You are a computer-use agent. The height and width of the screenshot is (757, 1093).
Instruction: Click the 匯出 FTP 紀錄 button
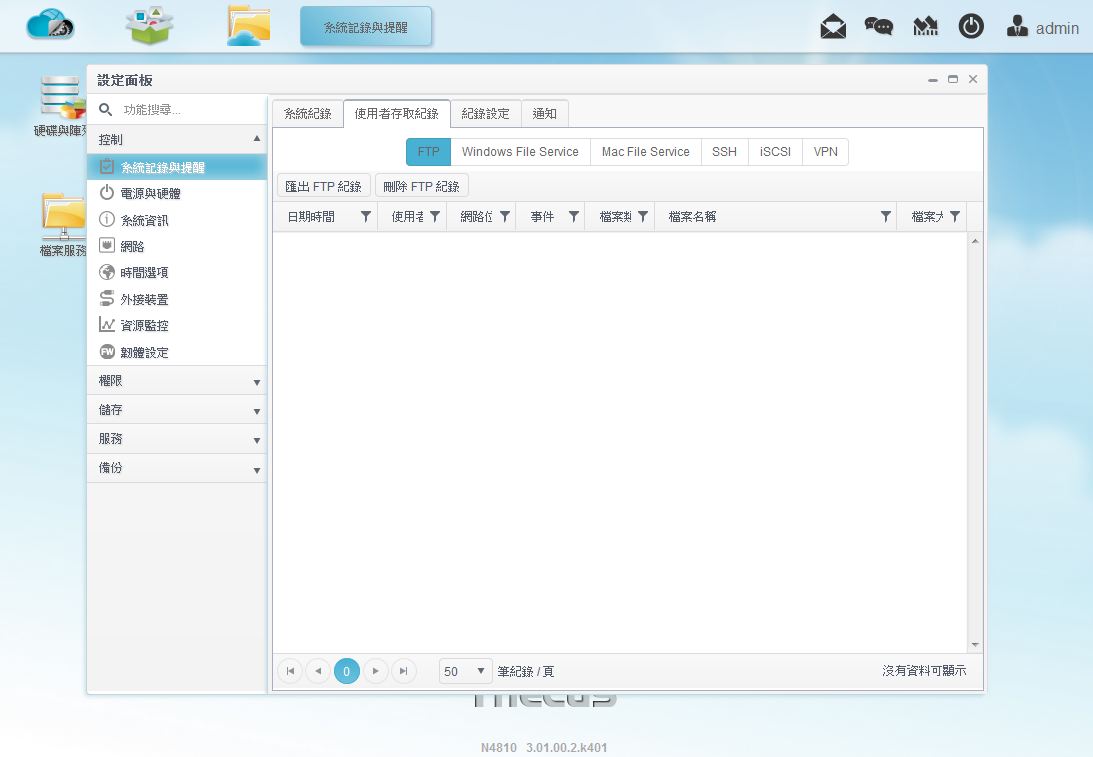pos(323,186)
